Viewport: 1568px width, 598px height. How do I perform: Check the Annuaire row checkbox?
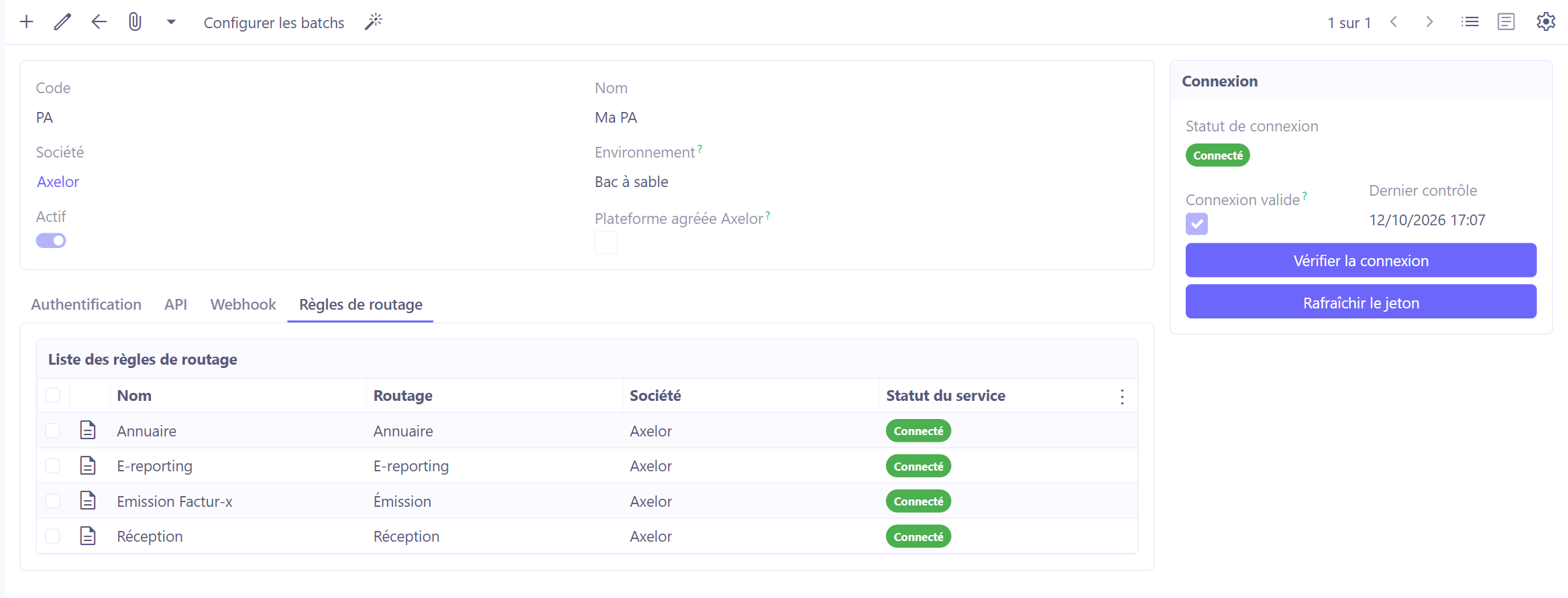52,430
